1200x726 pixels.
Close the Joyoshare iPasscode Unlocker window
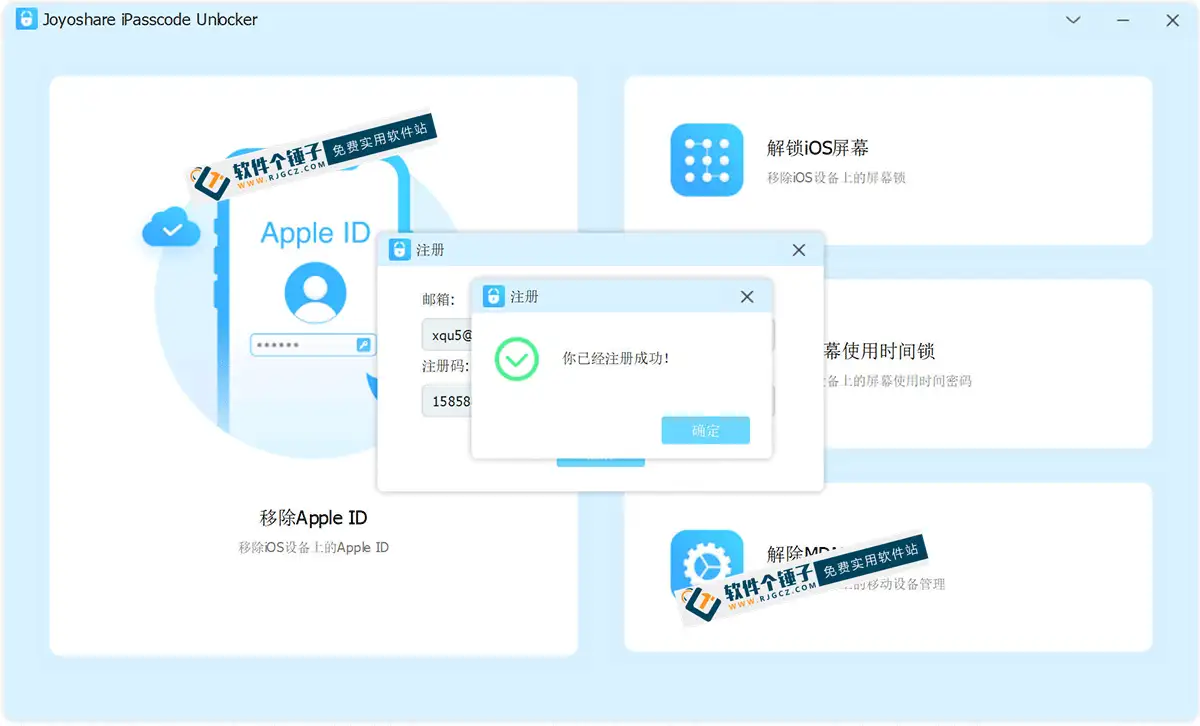pyautogui.click(x=1173, y=20)
